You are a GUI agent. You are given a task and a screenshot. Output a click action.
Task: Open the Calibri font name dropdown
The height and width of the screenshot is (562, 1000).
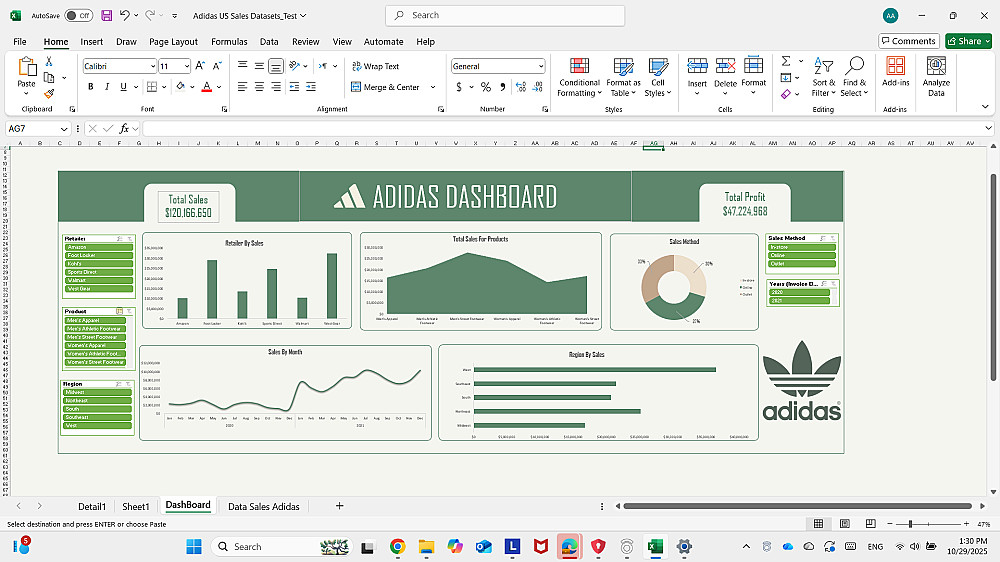pyautogui.click(x=153, y=66)
